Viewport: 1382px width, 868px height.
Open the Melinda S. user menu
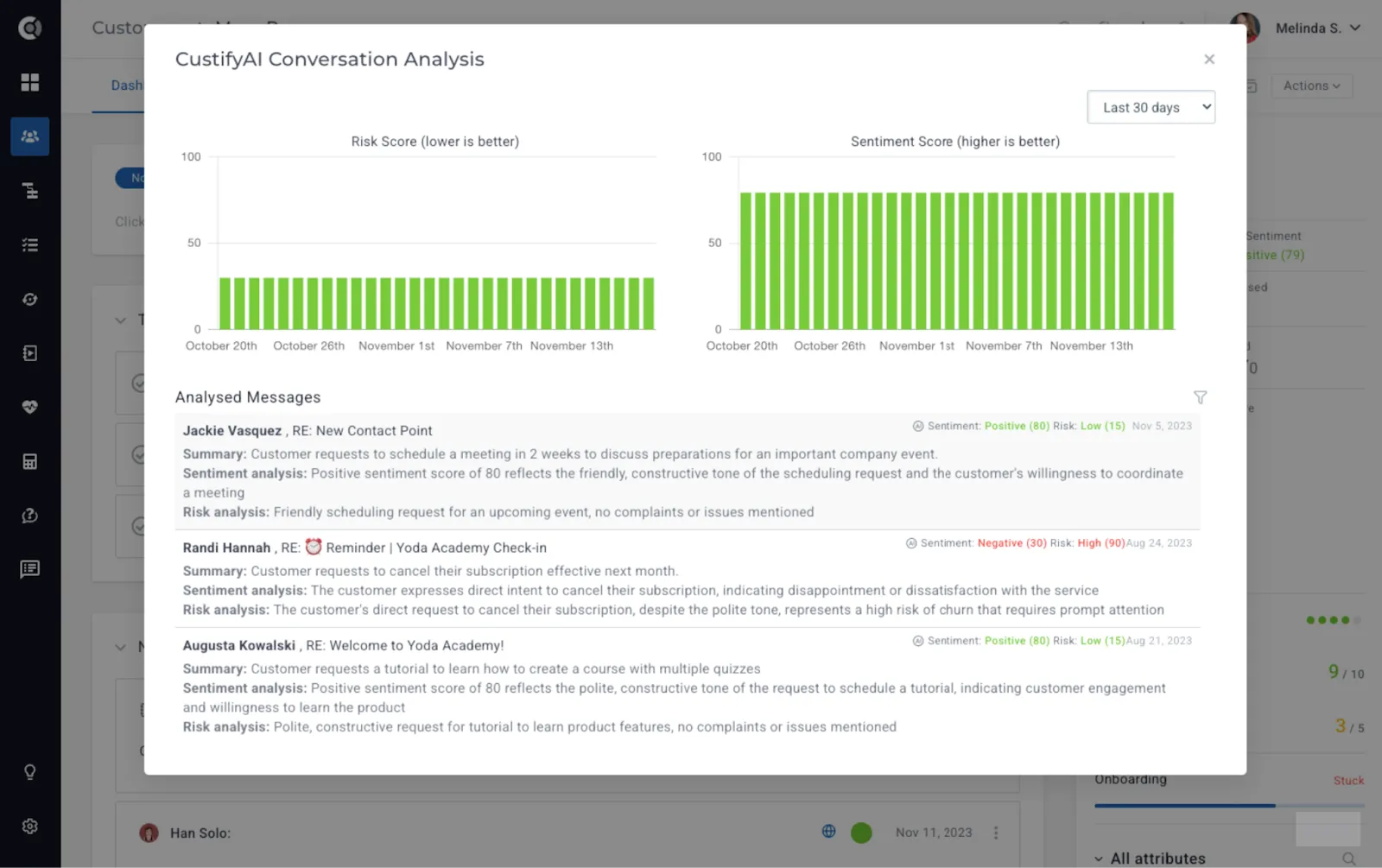click(1318, 29)
